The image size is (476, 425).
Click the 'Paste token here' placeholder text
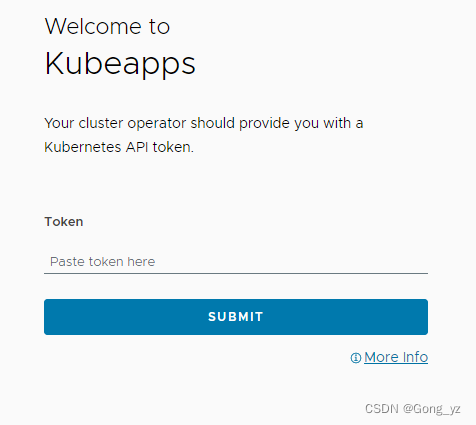(103, 262)
